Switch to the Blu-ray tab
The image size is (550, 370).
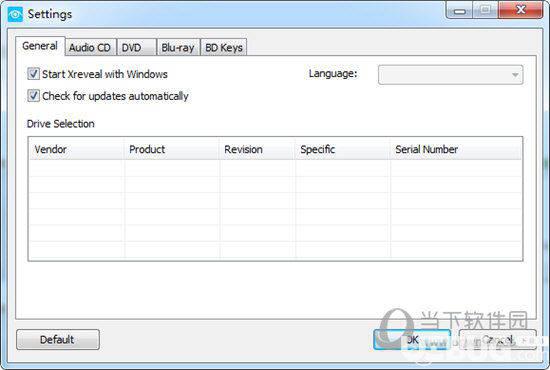[x=178, y=47]
